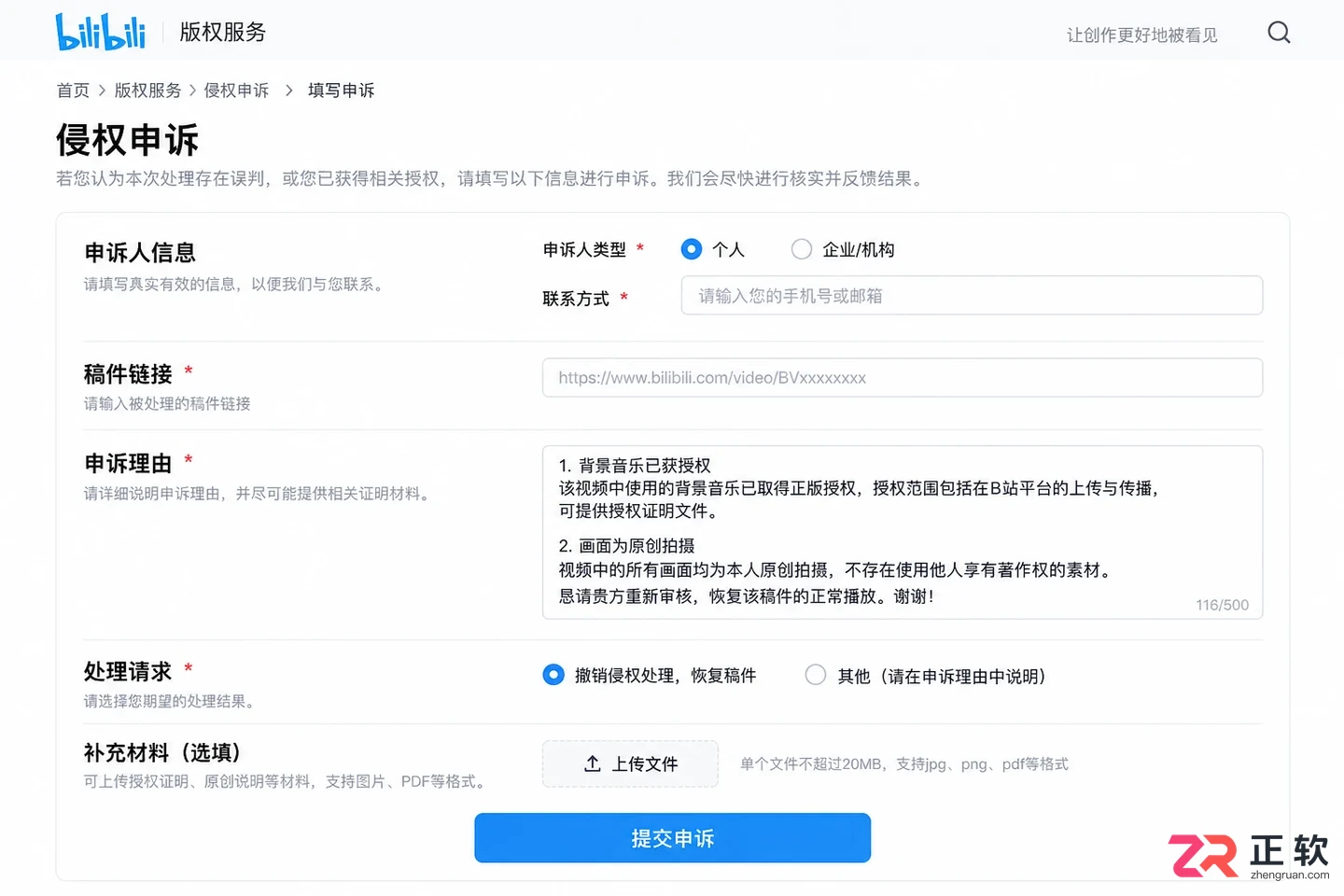
Task: Submit the form with 提交申诉
Action: point(672,838)
